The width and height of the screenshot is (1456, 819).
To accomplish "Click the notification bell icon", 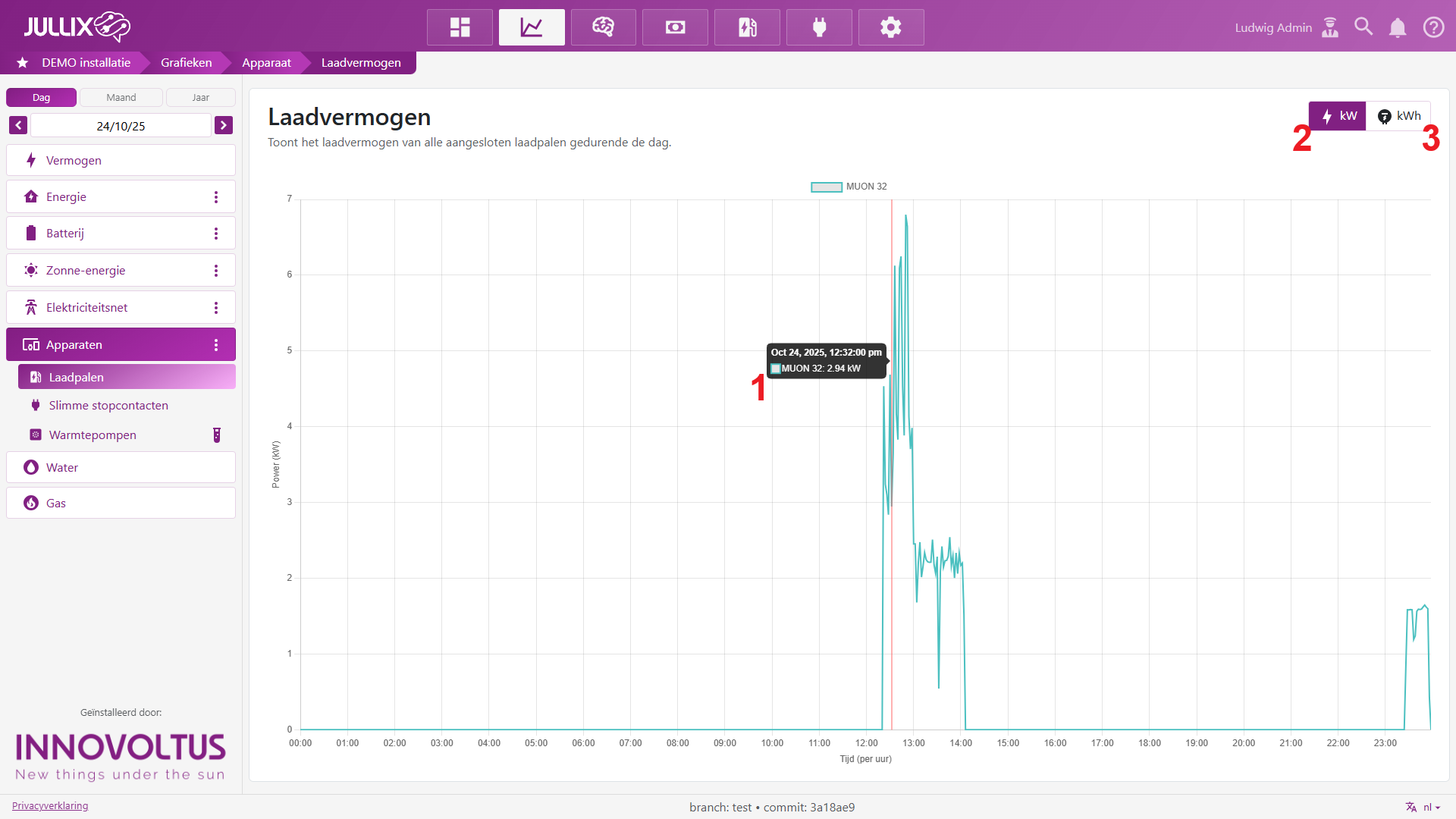I will 1397,28.
